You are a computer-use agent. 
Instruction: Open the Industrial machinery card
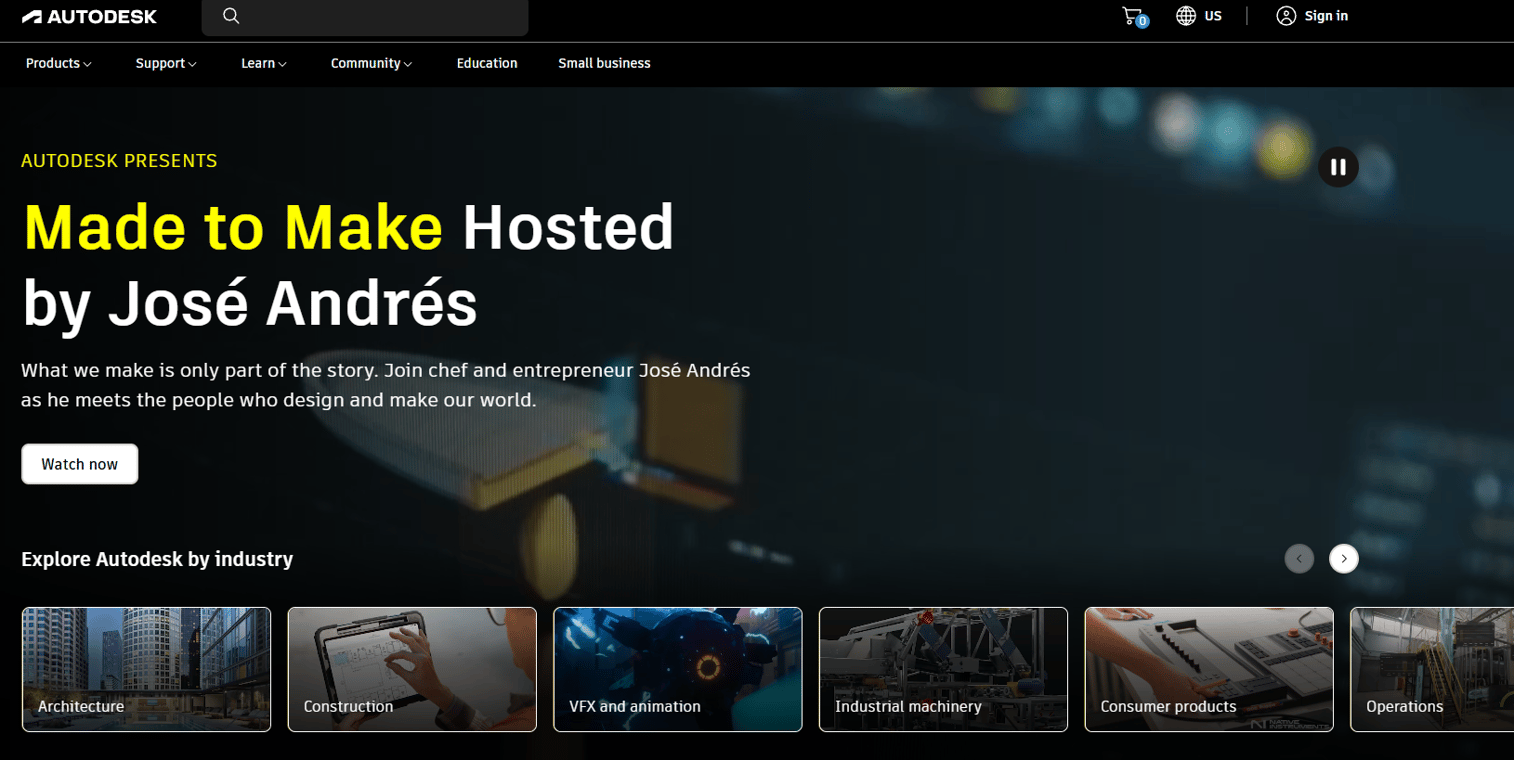[943, 670]
